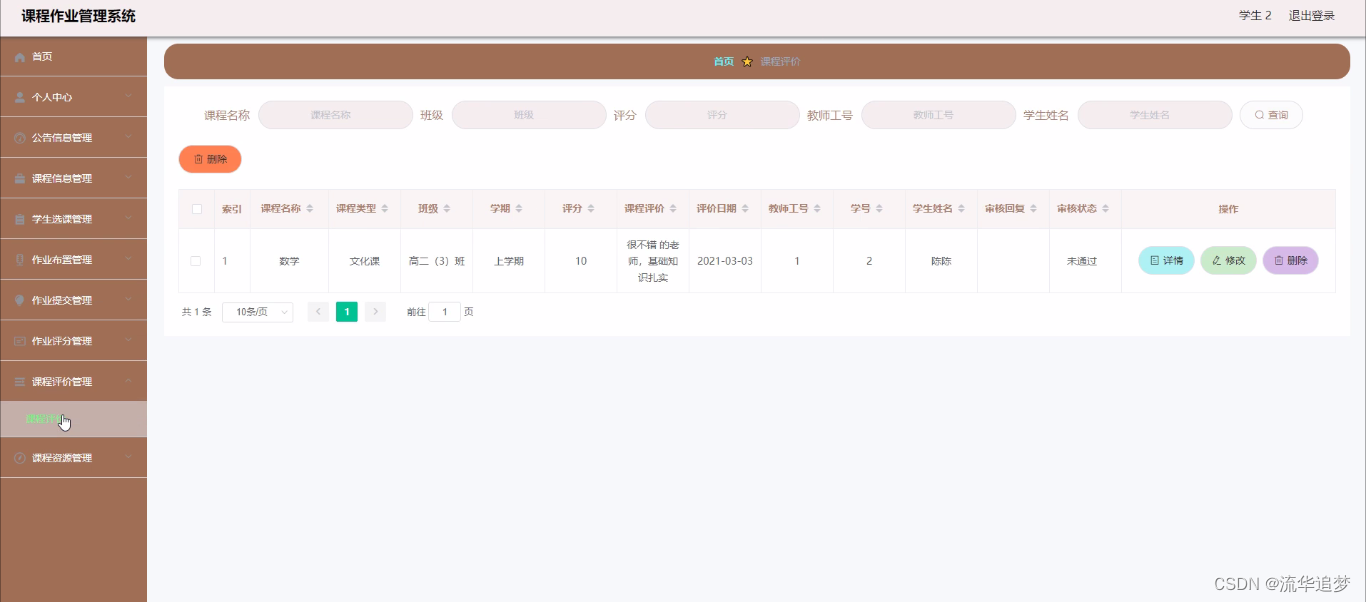Focus the 课程名称 search field
The image size is (1366, 602).
(x=335, y=115)
